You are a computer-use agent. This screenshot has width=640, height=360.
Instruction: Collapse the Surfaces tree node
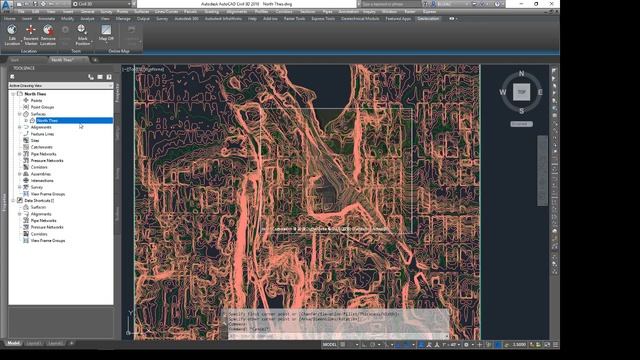pyautogui.click(x=20, y=114)
